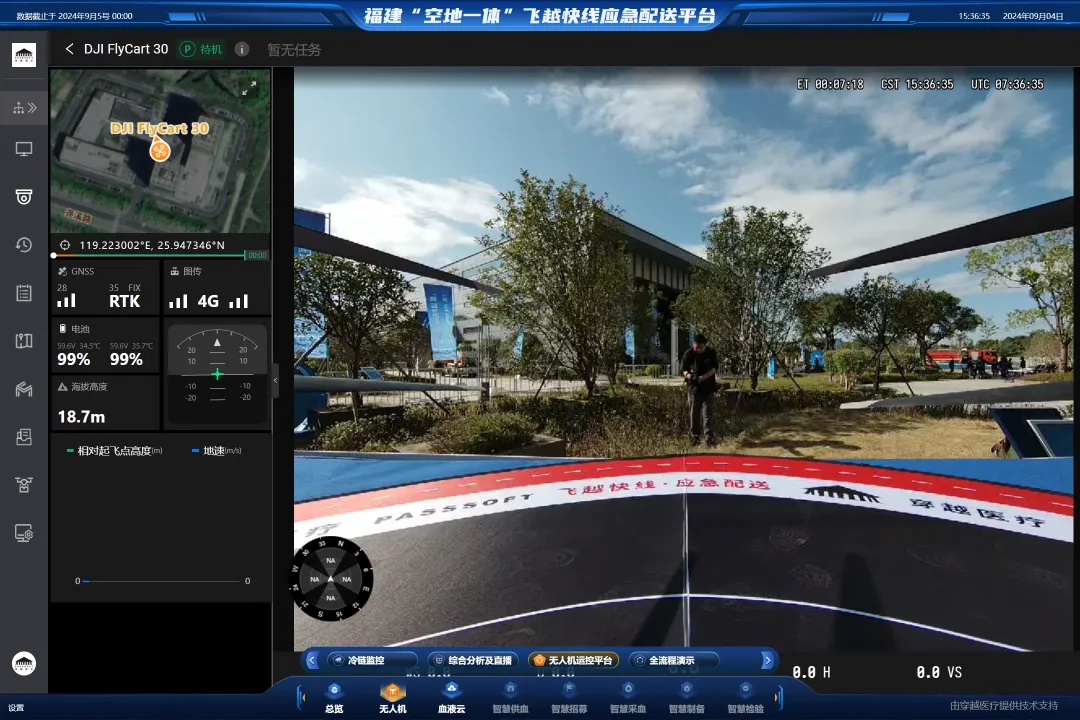Toggle the 相对起飞点高度 chart legend
Image resolution: width=1080 pixels, height=720 pixels.
[114, 451]
